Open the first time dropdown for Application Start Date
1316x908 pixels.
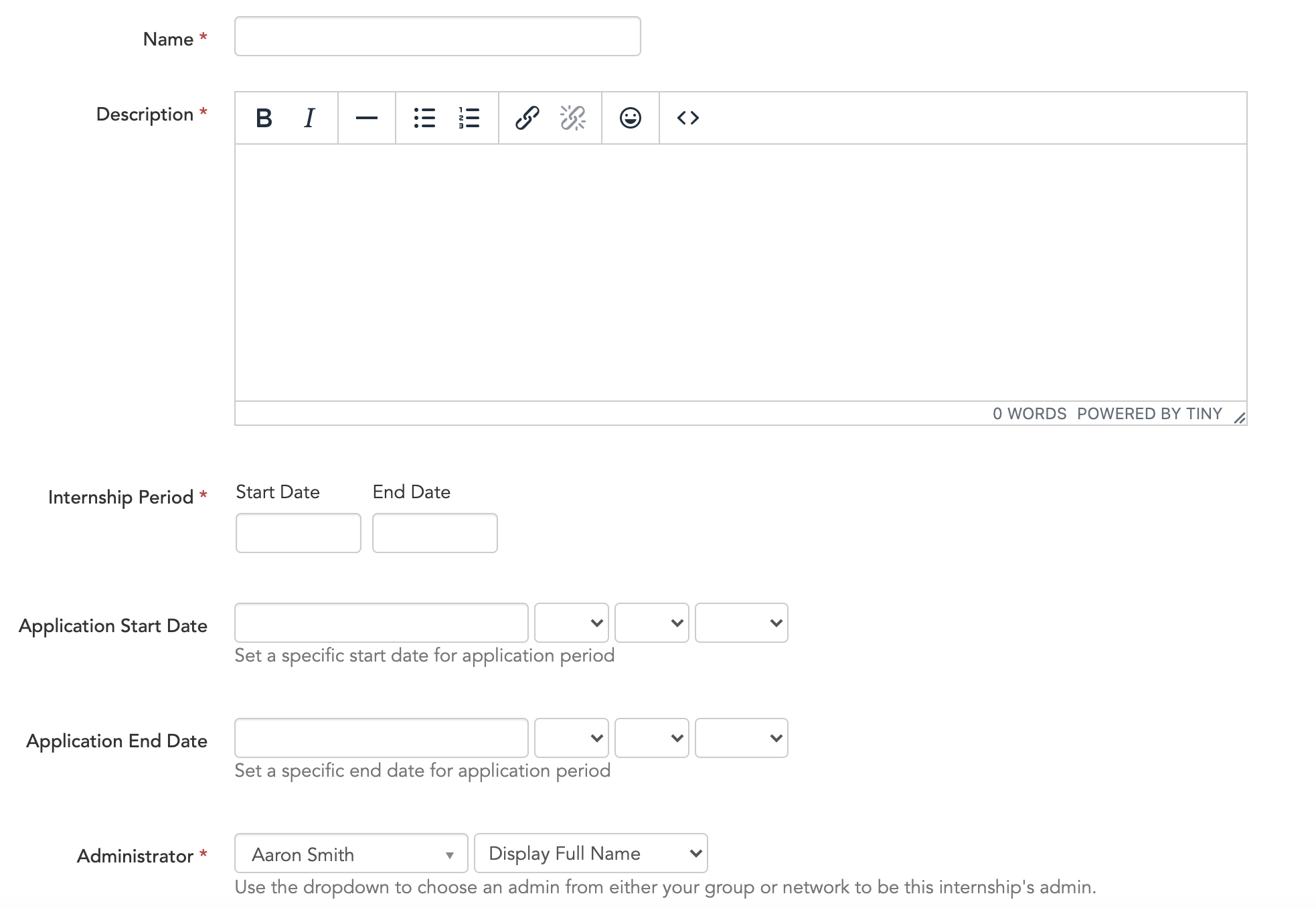(572, 623)
